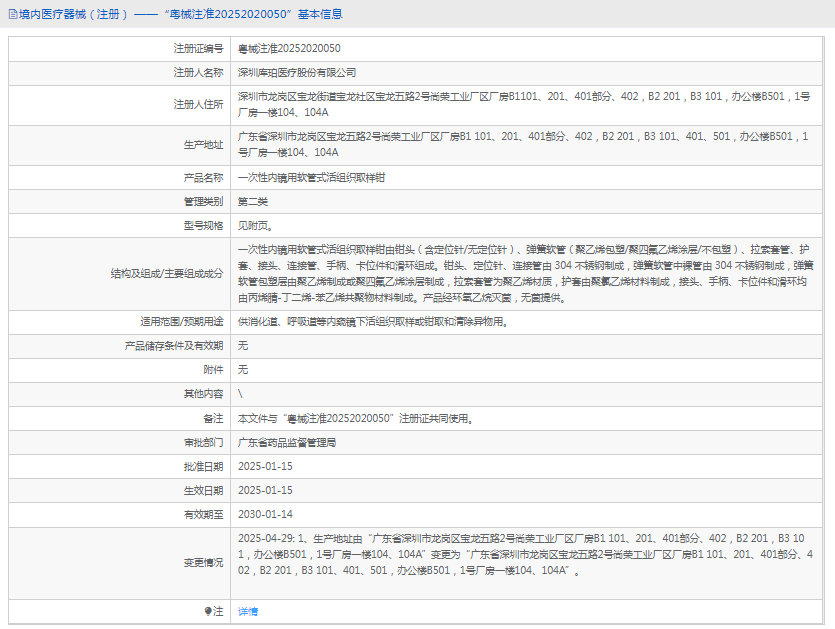
Task: Click the bullet icon next to 注
Action: pos(208,611)
